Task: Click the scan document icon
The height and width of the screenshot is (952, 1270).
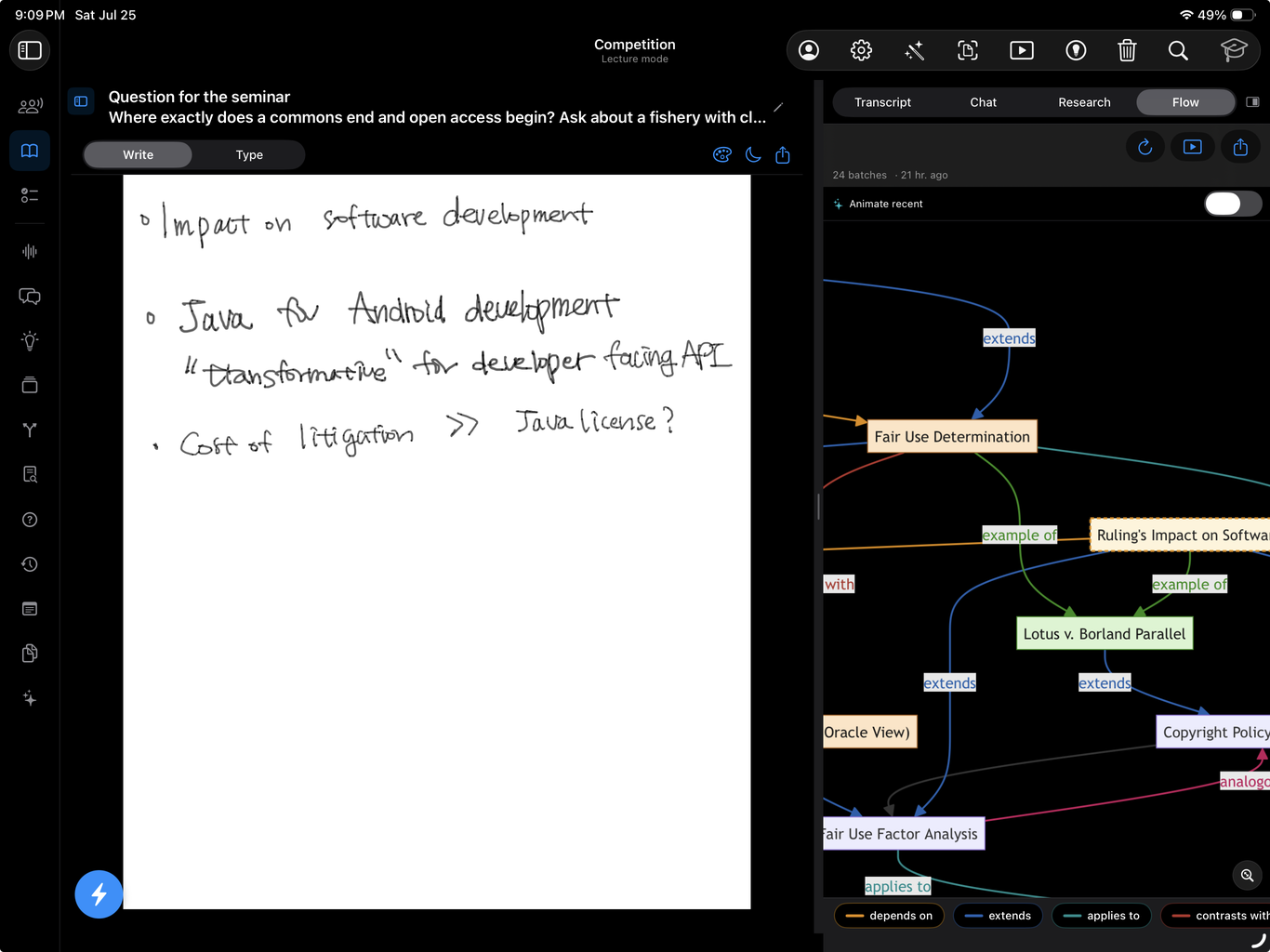Action: (968, 50)
